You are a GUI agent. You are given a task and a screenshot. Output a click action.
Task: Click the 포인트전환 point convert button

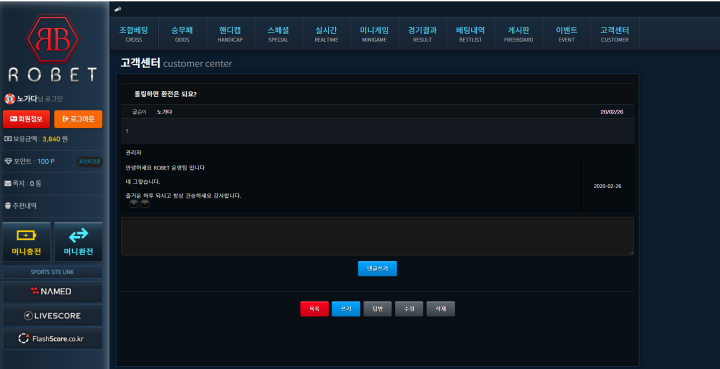tap(89, 162)
